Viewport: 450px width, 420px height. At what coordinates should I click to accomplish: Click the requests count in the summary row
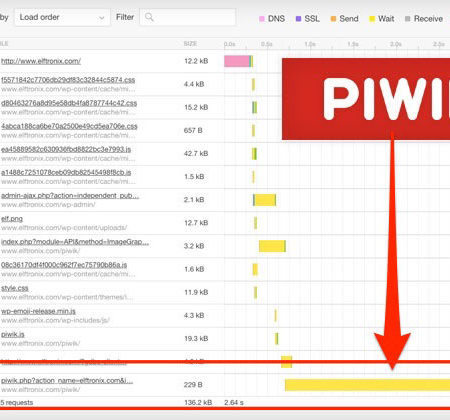(17, 403)
